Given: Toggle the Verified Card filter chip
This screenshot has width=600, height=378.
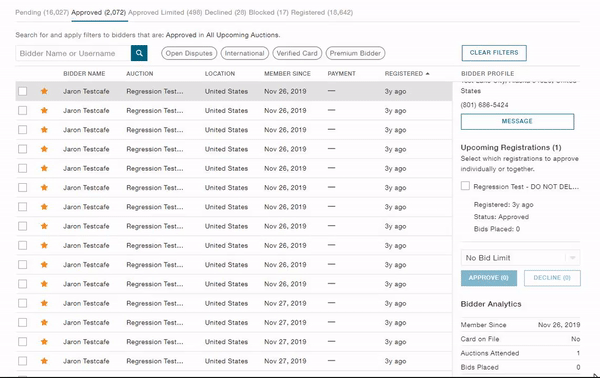Looking at the screenshot, I should point(297,53).
